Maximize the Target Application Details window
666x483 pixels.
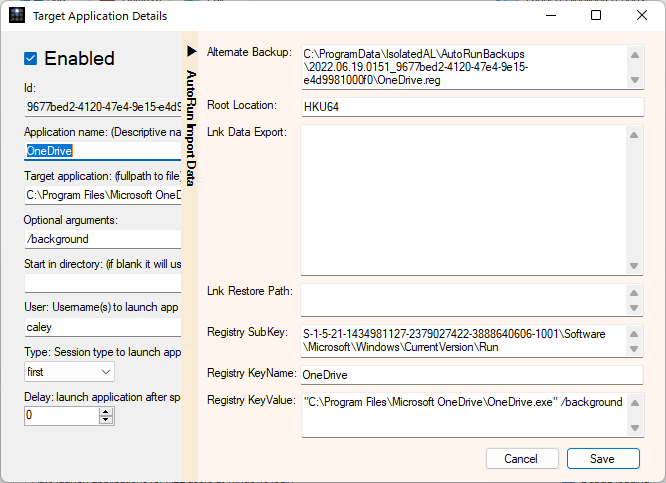point(596,15)
